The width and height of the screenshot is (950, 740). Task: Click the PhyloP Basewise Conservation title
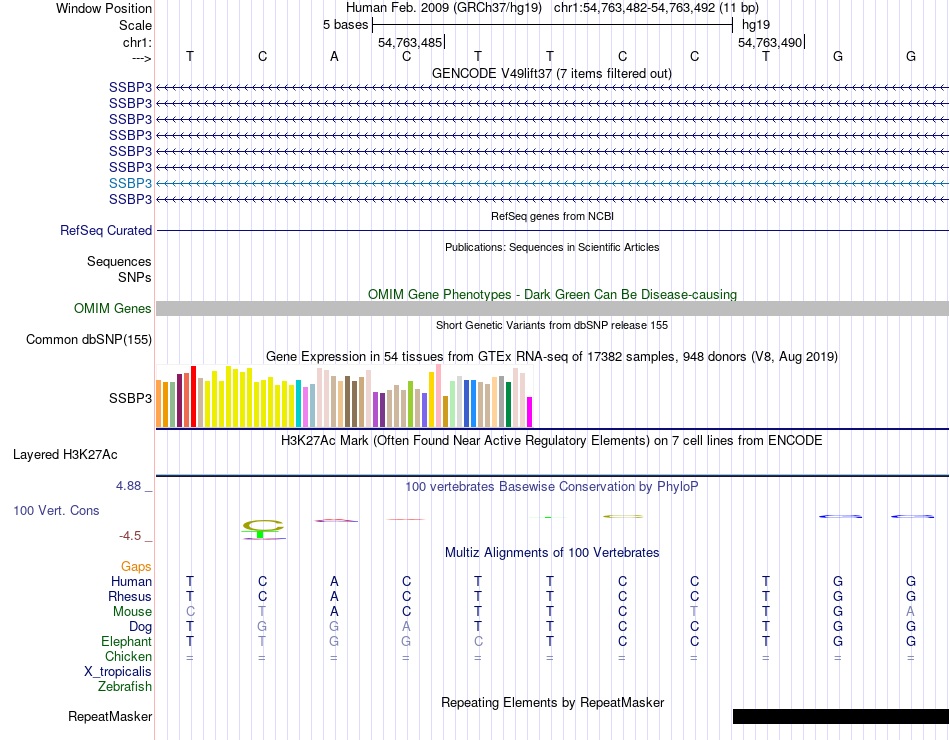[552, 487]
